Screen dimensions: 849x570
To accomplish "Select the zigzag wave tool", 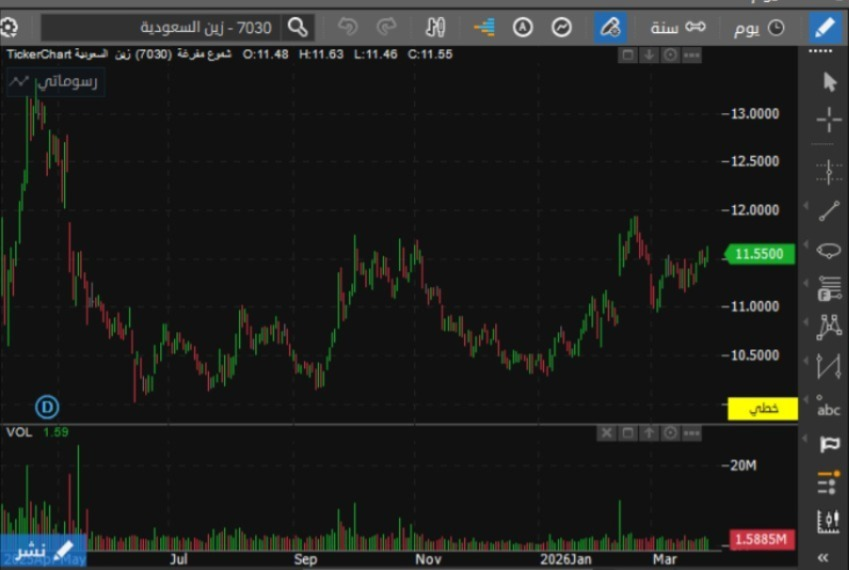I will coord(829,366).
